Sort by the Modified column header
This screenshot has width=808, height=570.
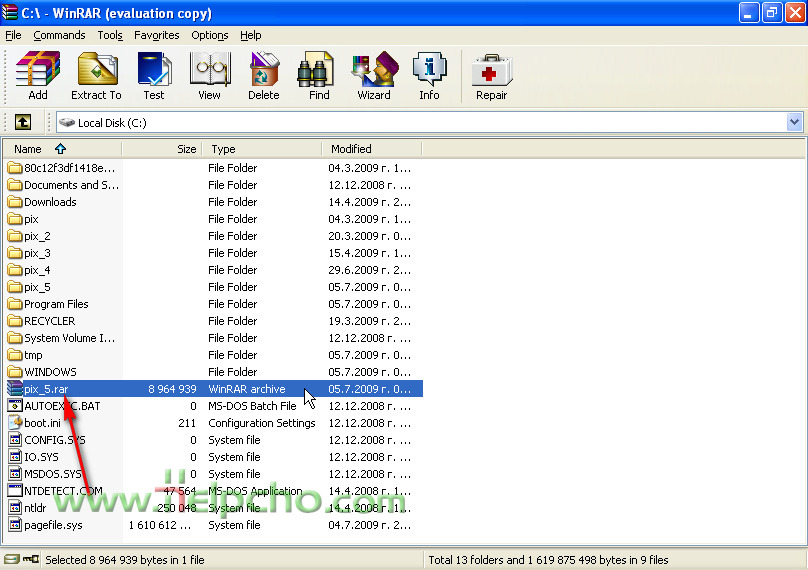click(372, 149)
